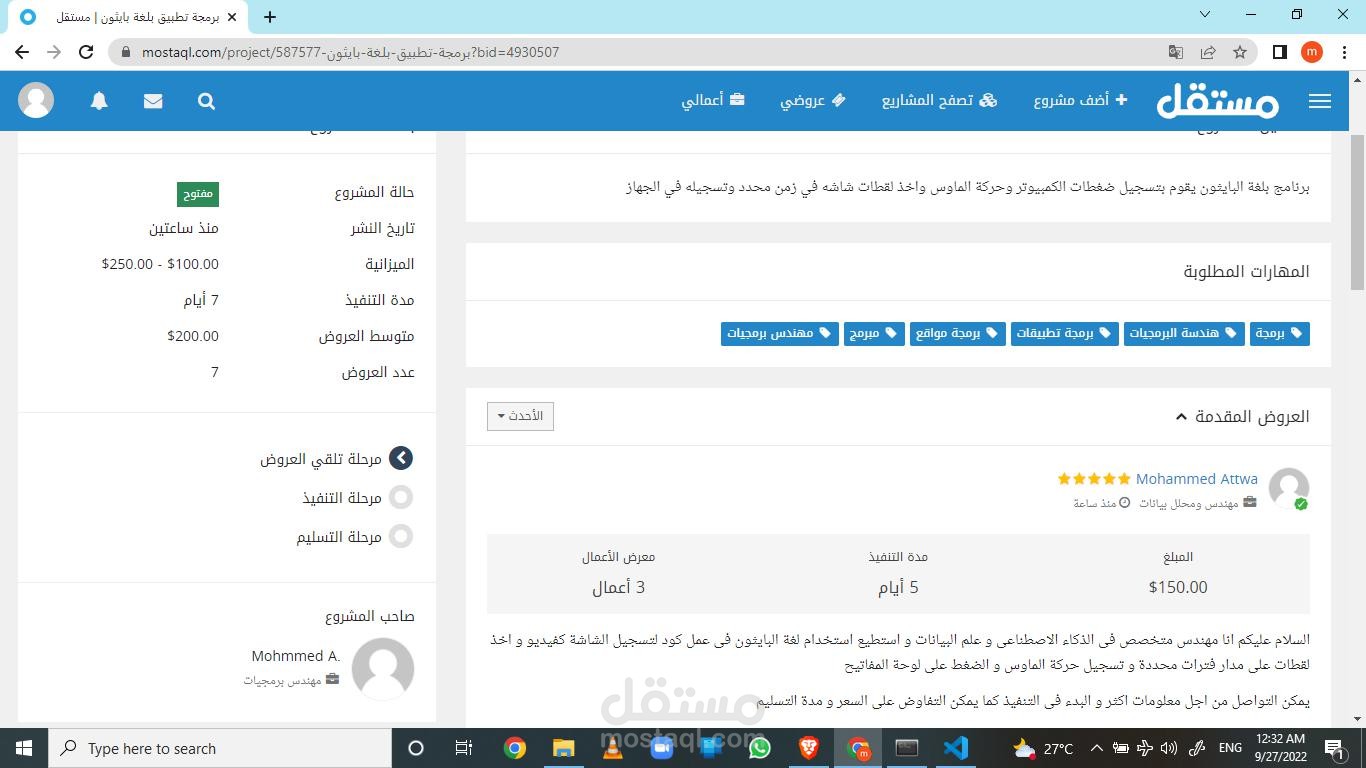The width and height of the screenshot is (1366, 768).
Task: Click the address bar URL
Action: pyautogui.click(x=350, y=52)
